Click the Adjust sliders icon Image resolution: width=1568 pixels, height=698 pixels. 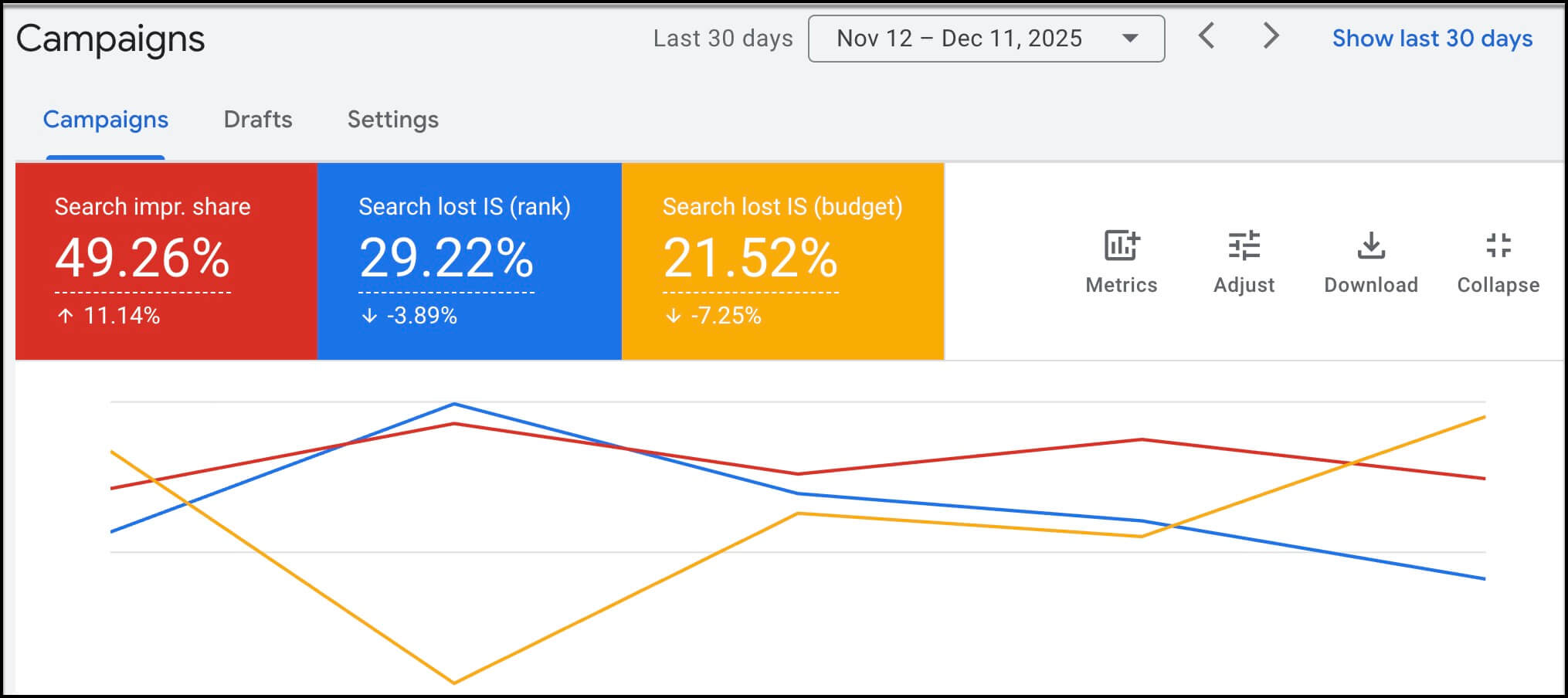(x=1244, y=247)
